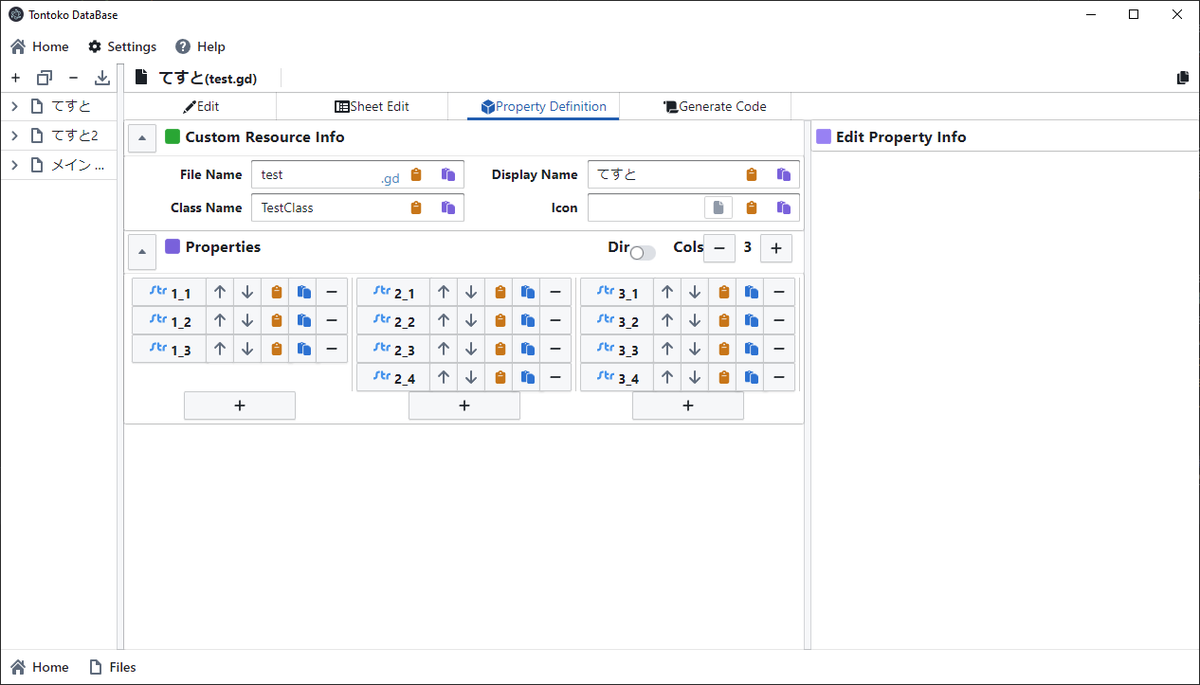Expand the てすと tree item chevron

tap(15, 107)
